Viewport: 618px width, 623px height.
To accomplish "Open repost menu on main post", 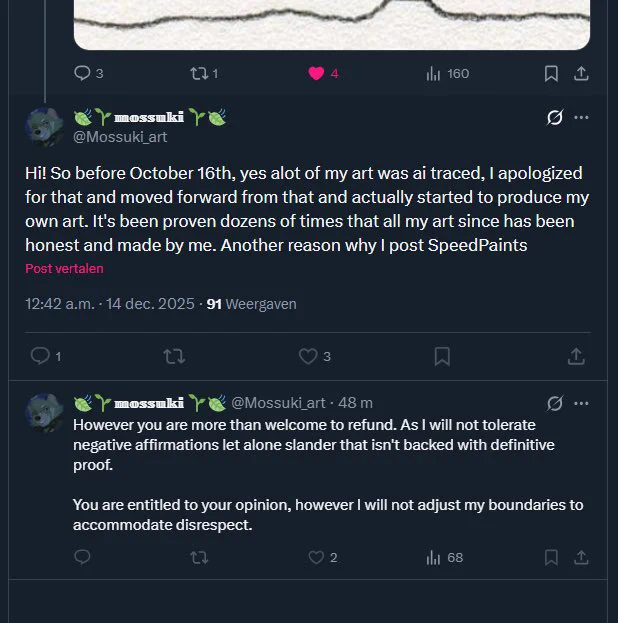I will [x=174, y=356].
